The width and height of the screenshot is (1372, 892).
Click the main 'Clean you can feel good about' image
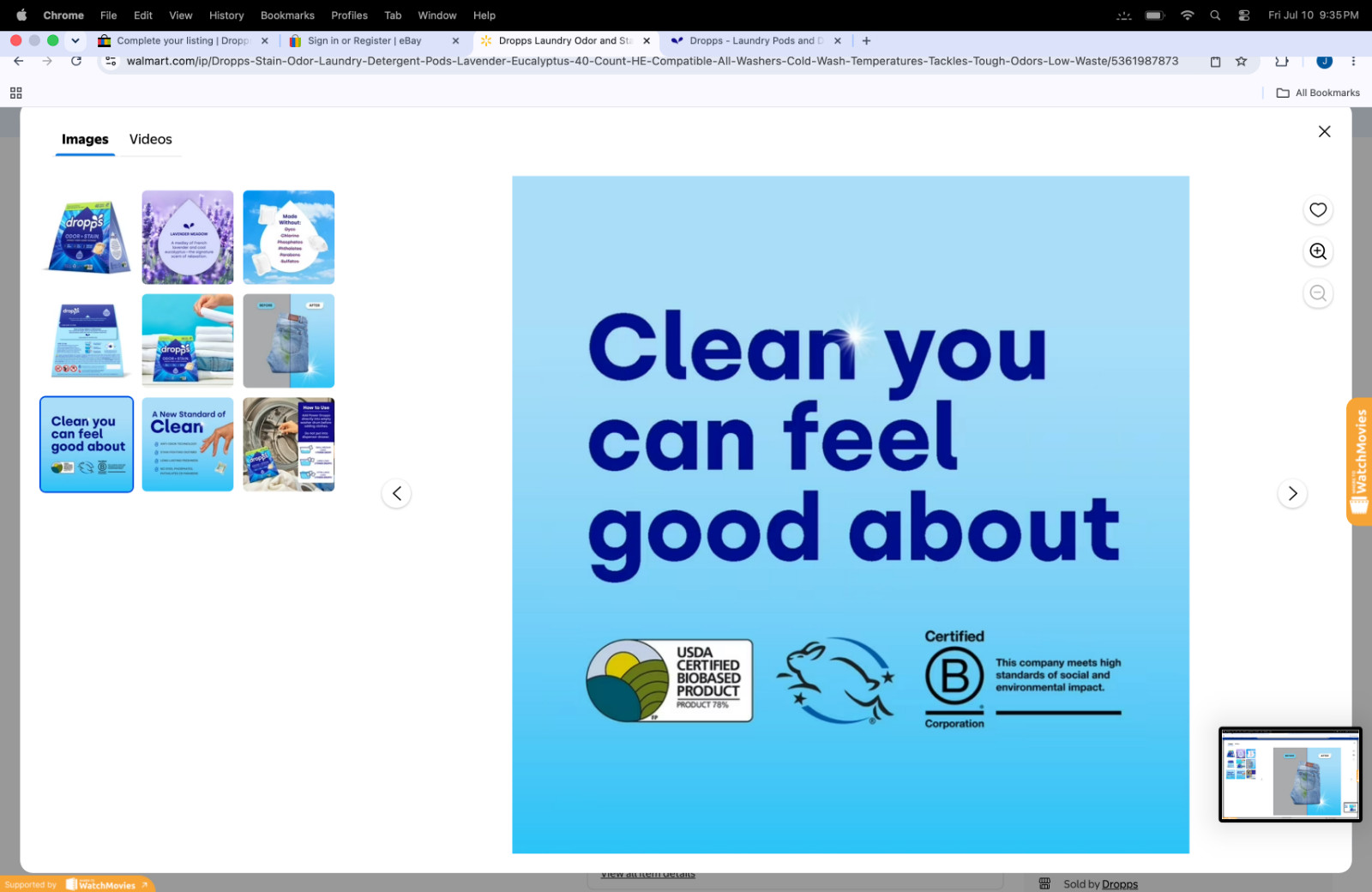coord(851,515)
